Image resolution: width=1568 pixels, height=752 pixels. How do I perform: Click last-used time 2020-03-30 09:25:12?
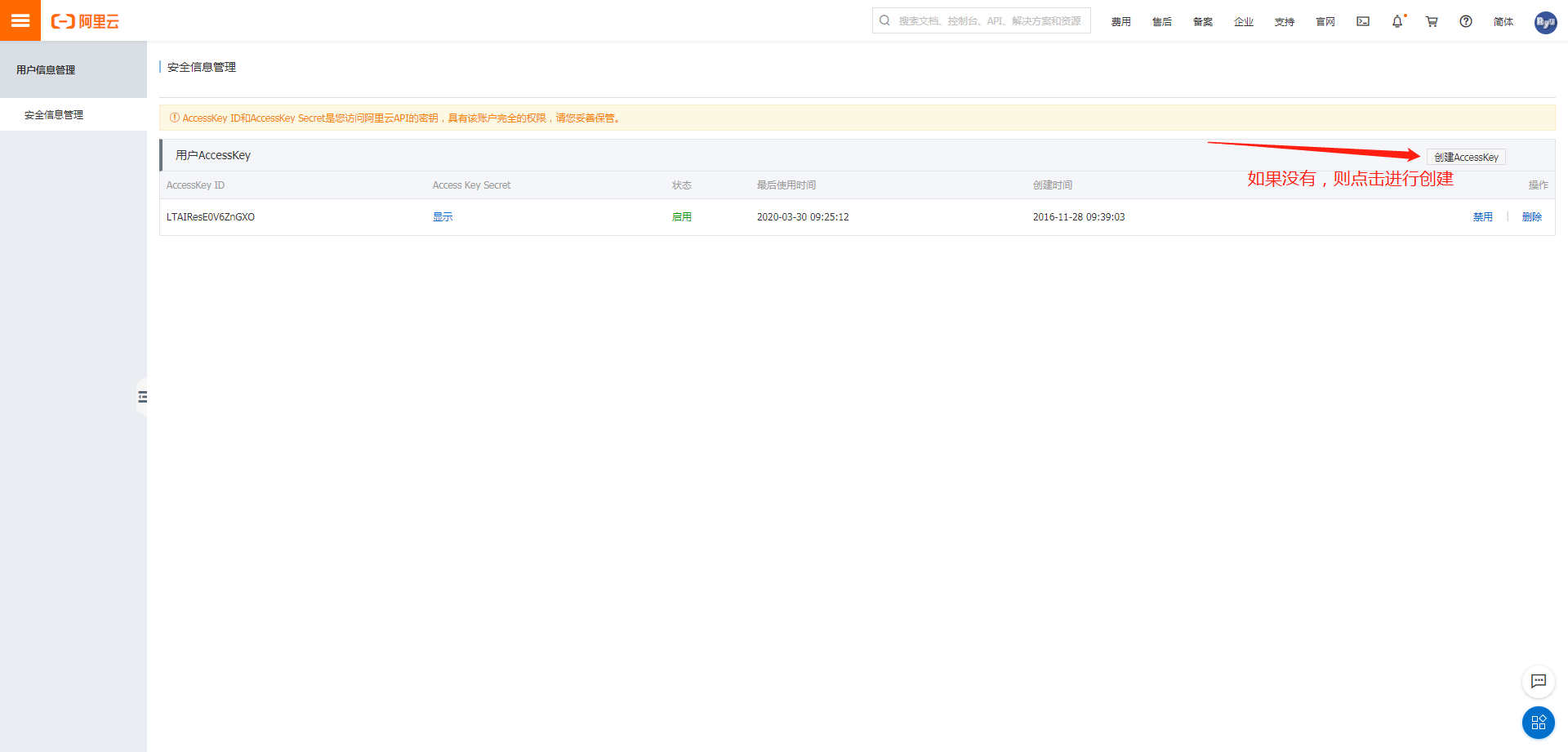coord(803,217)
